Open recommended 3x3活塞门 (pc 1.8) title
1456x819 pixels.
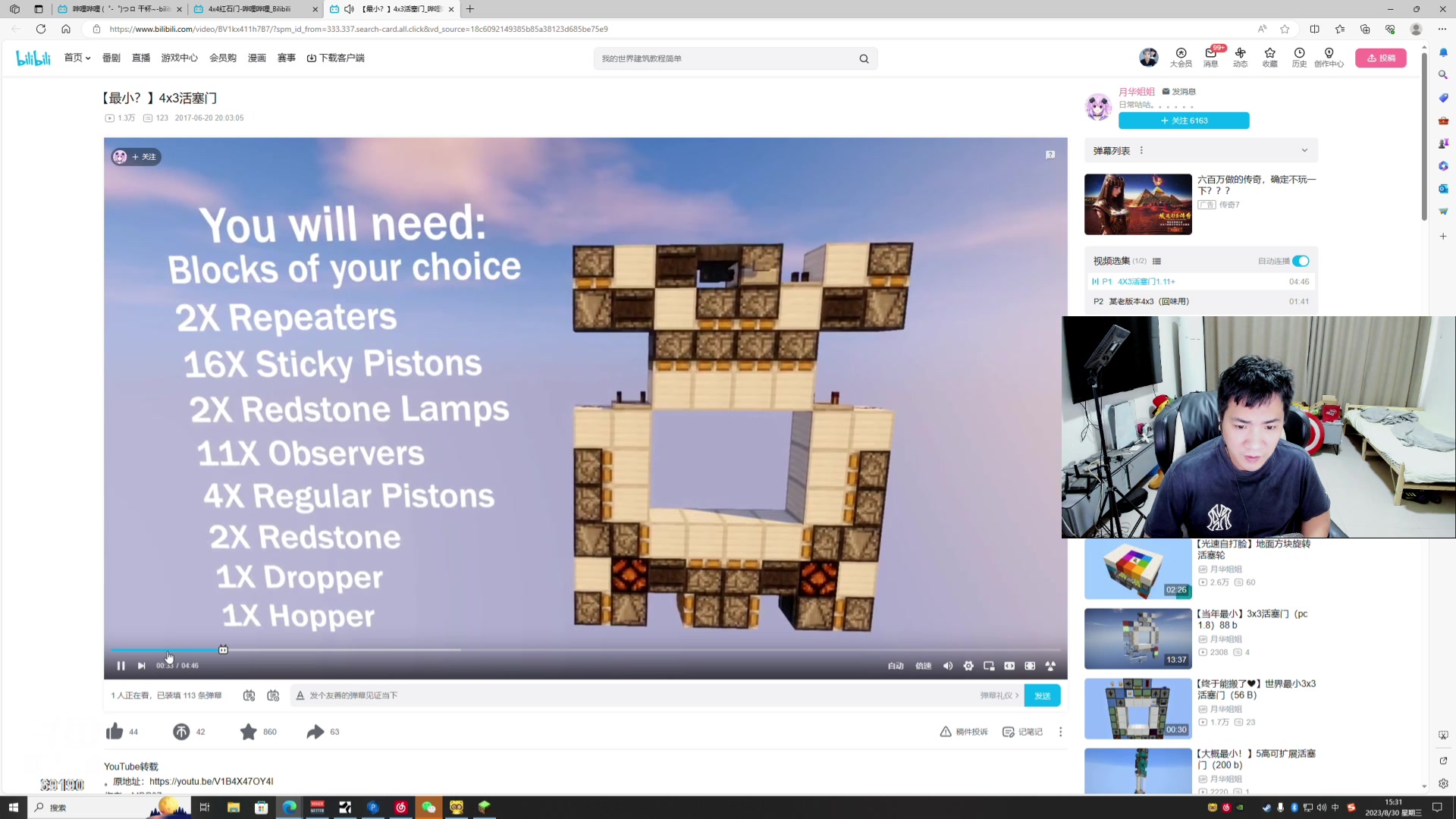click(1251, 620)
